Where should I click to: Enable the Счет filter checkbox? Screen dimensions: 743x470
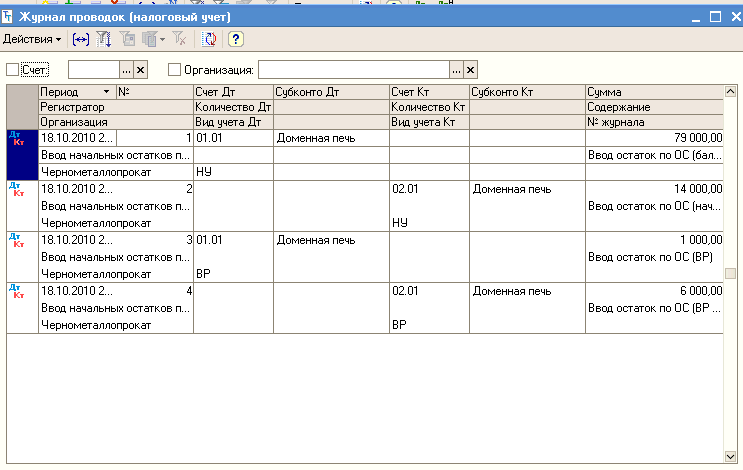[12, 70]
